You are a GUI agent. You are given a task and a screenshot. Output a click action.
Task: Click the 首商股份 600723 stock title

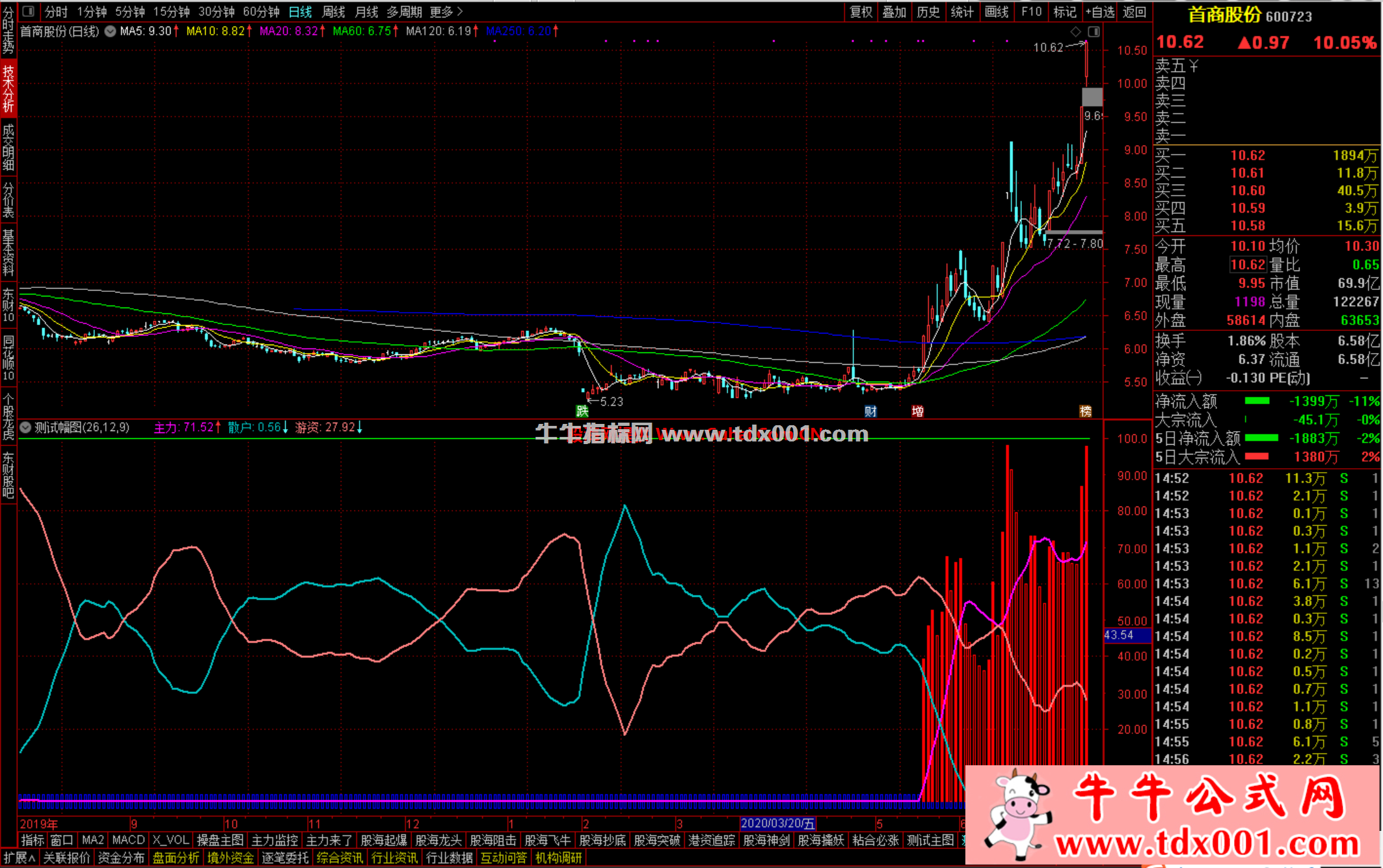tap(1250, 15)
